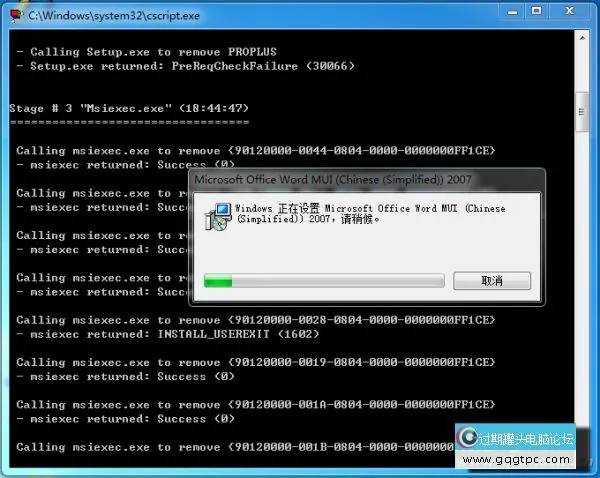Image resolution: width=600 pixels, height=478 pixels.
Task: Click the dialog message "Windows 正在设置 Microsoft Office Word MUI"
Action: pos(370,214)
